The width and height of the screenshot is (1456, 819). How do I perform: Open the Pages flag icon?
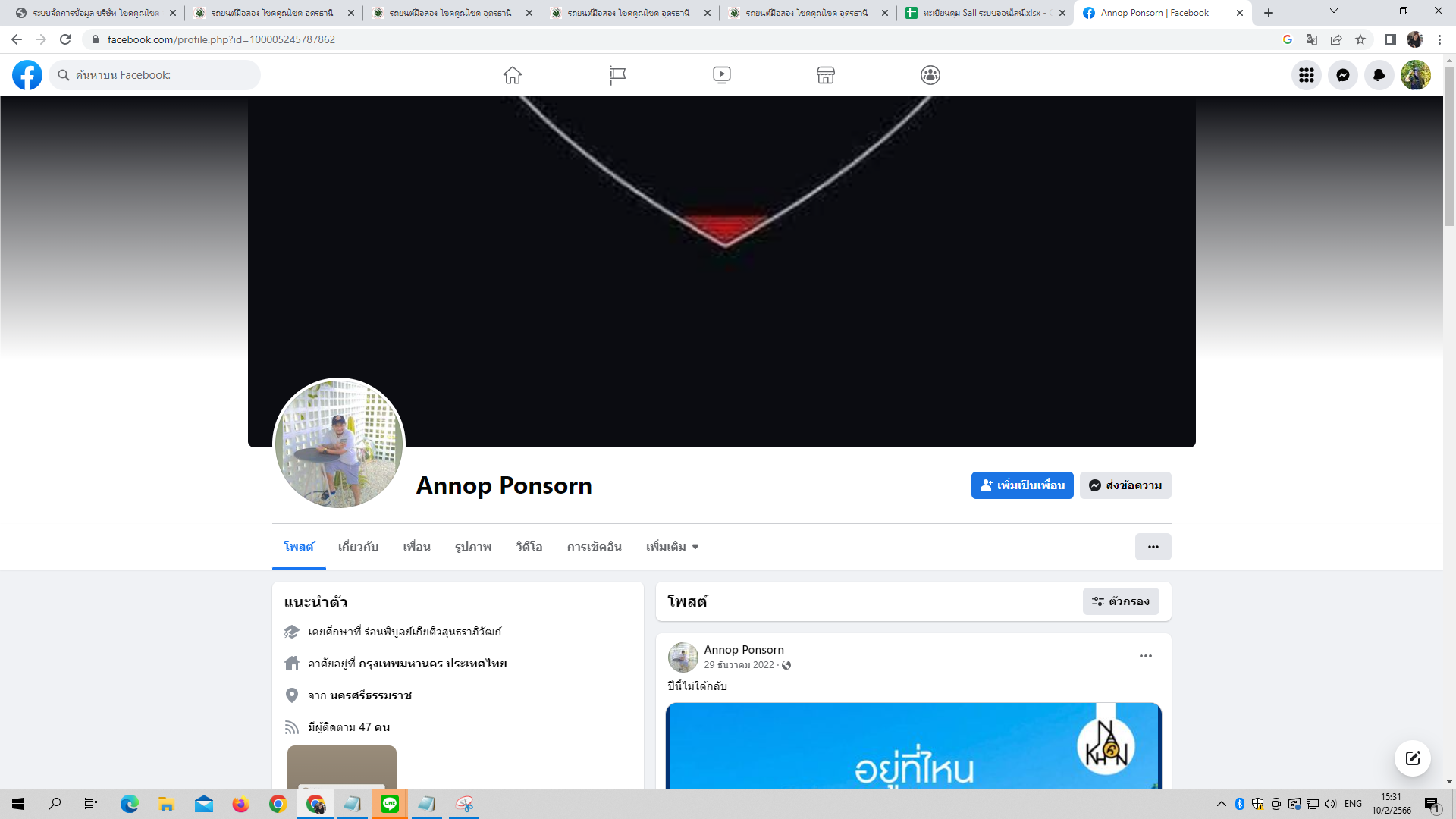(617, 75)
